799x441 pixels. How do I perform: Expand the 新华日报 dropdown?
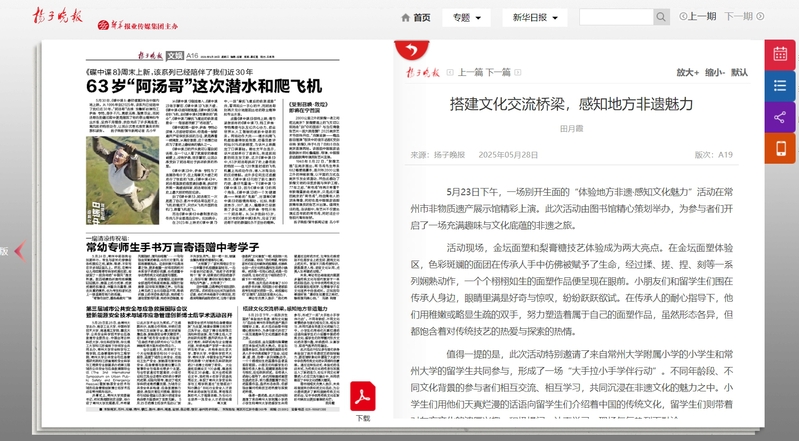[535, 17]
